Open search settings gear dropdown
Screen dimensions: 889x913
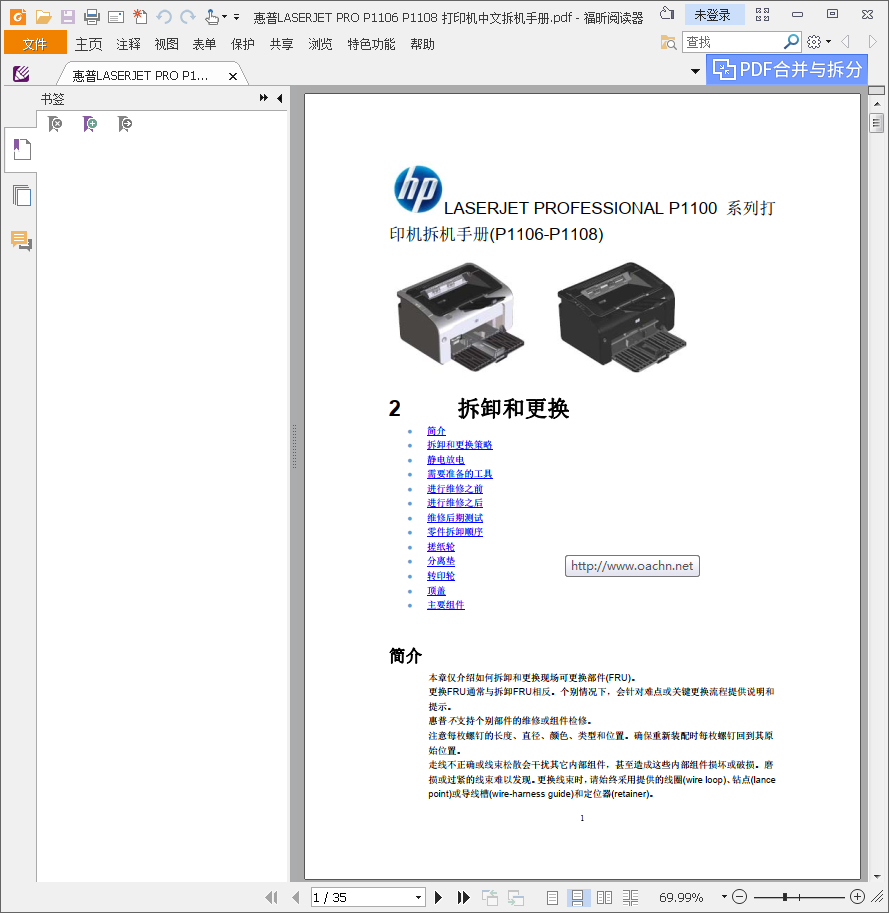(819, 42)
